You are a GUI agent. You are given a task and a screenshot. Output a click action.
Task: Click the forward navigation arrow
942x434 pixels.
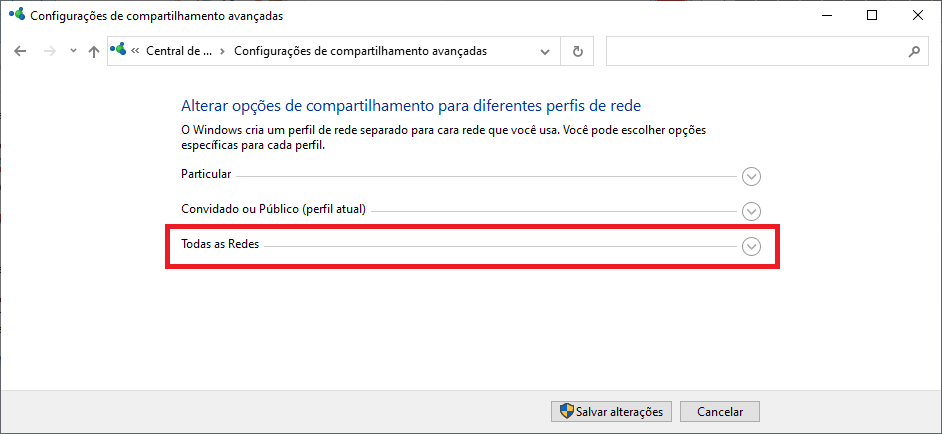coord(49,51)
